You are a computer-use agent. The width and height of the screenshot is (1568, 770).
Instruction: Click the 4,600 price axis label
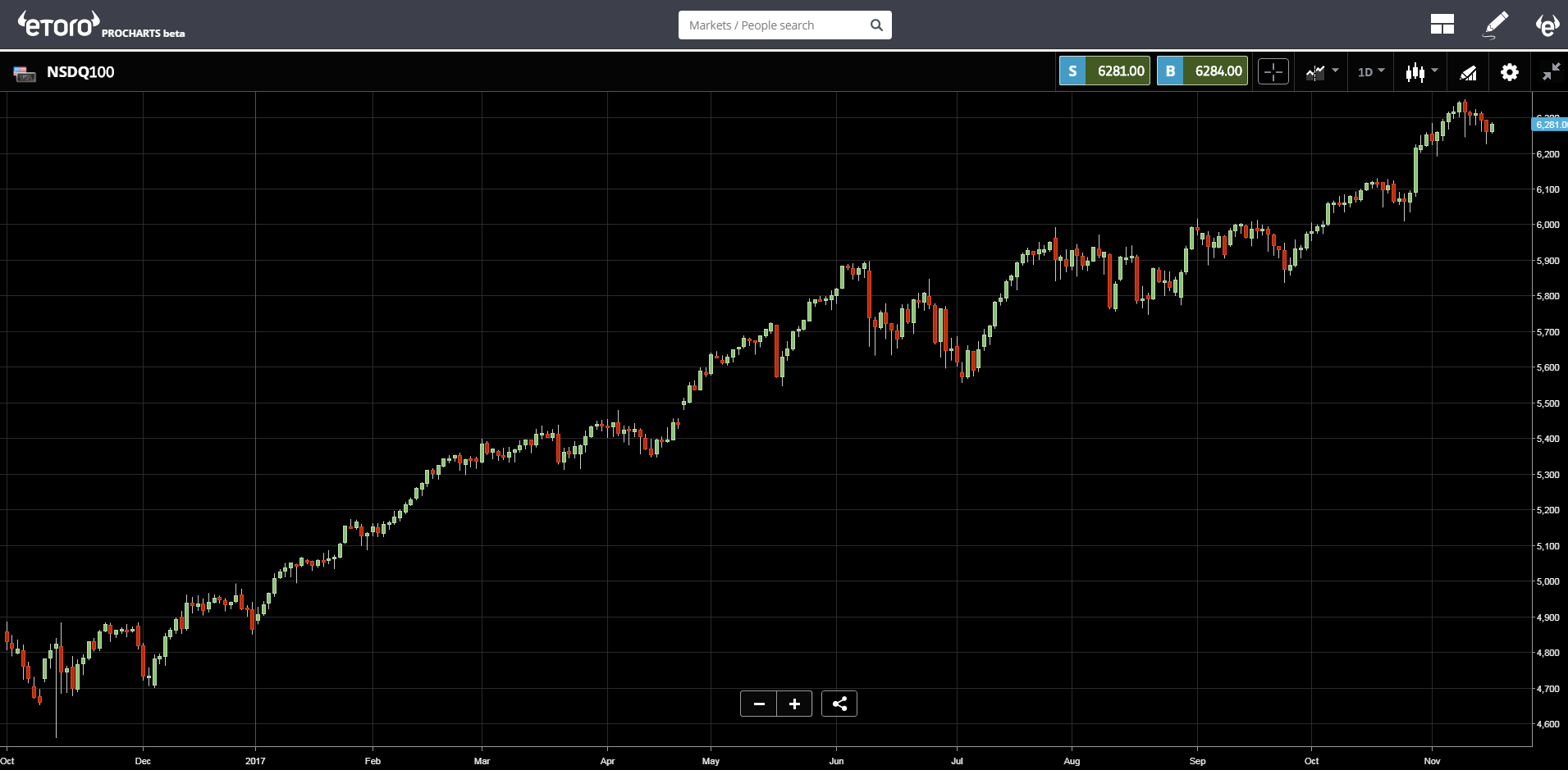(1548, 724)
